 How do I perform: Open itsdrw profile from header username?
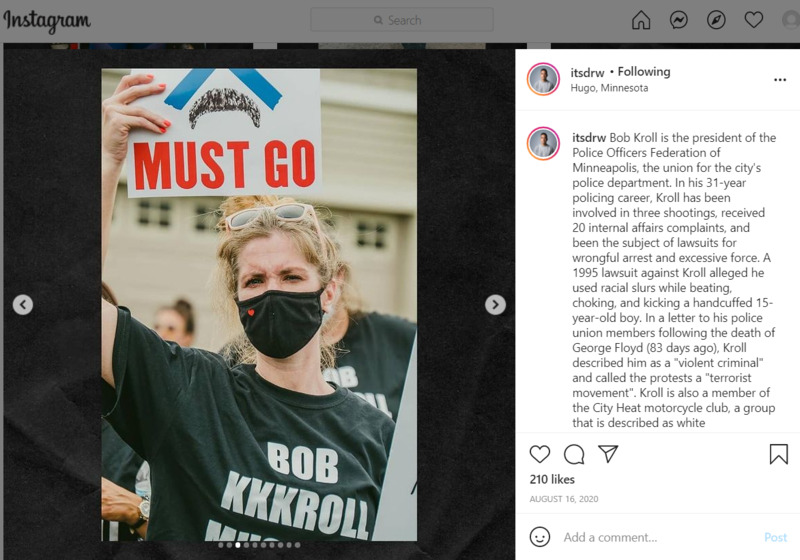(x=587, y=72)
